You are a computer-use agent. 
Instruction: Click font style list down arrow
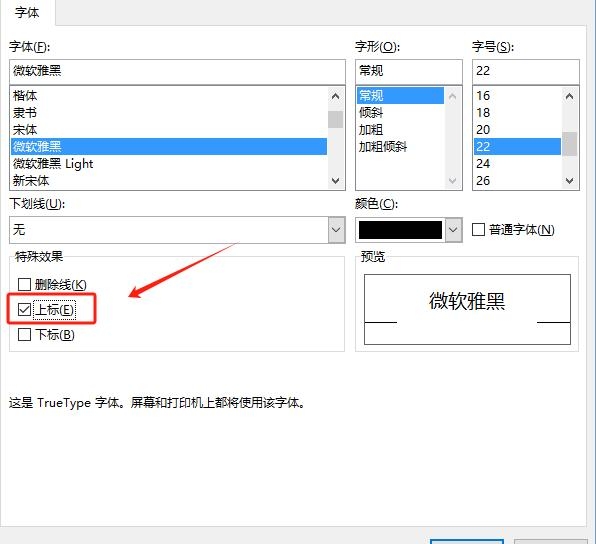tap(452, 180)
